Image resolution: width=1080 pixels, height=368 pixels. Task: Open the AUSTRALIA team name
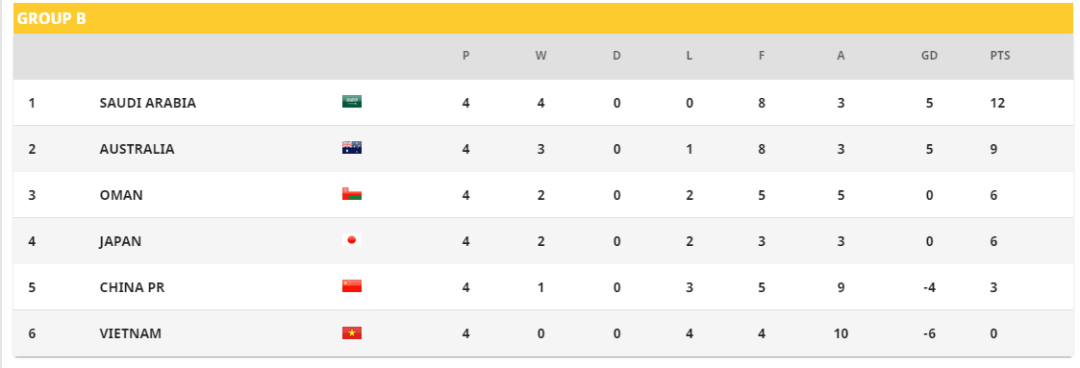pyautogui.click(x=137, y=149)
